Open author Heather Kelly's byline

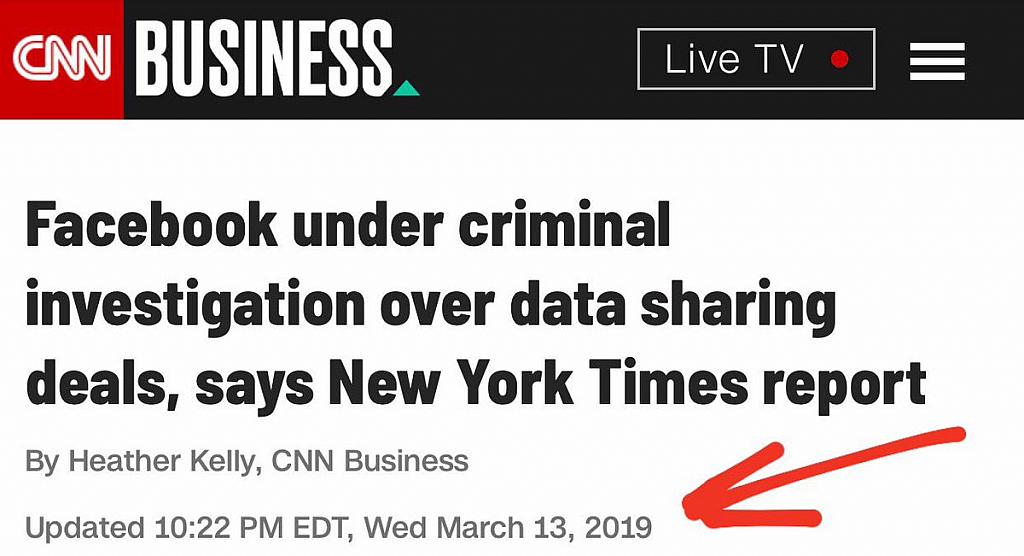click(x=163, y=461)
